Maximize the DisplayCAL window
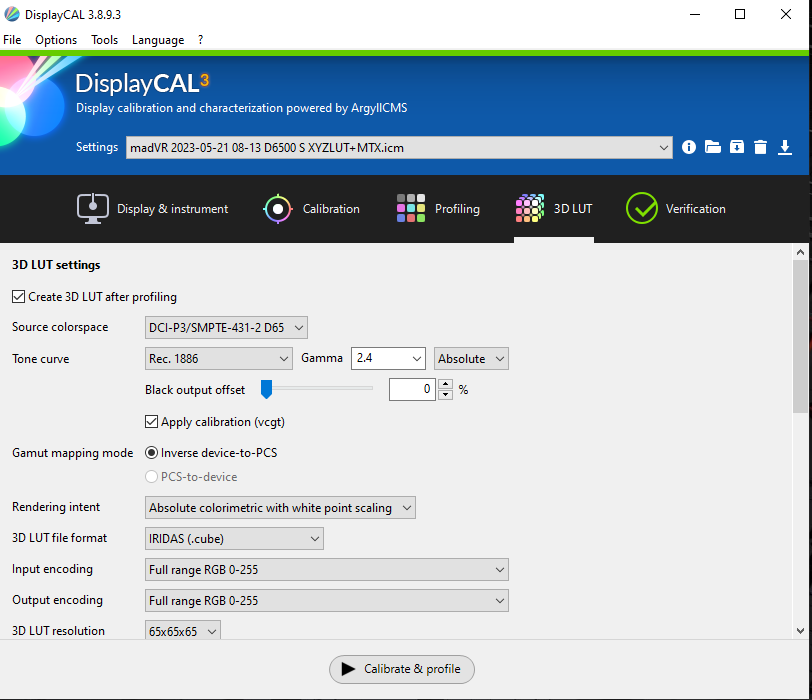This screenshot has height=700, width=812. [x=740, y=14]
